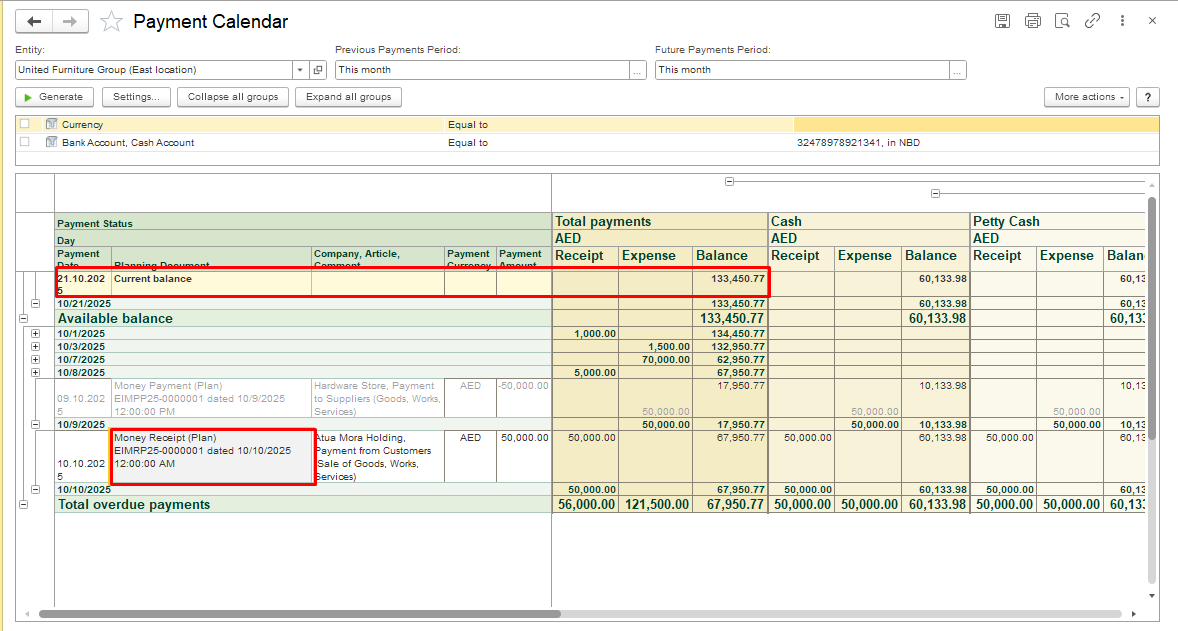Click the Expand all groups button
Screen dimensions: 1178x631
348,97
